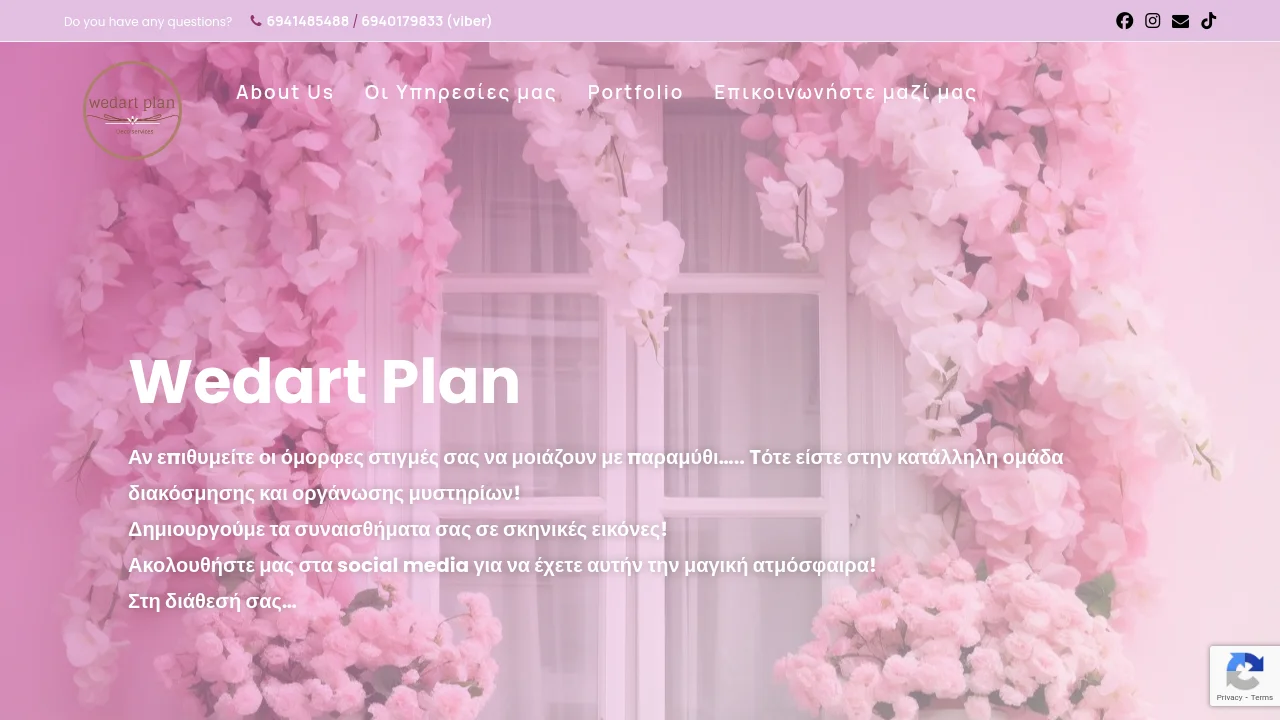Open the reCAPTCHA Terms link
This screenshot has height=720, width=1280.
point(1261,697)
